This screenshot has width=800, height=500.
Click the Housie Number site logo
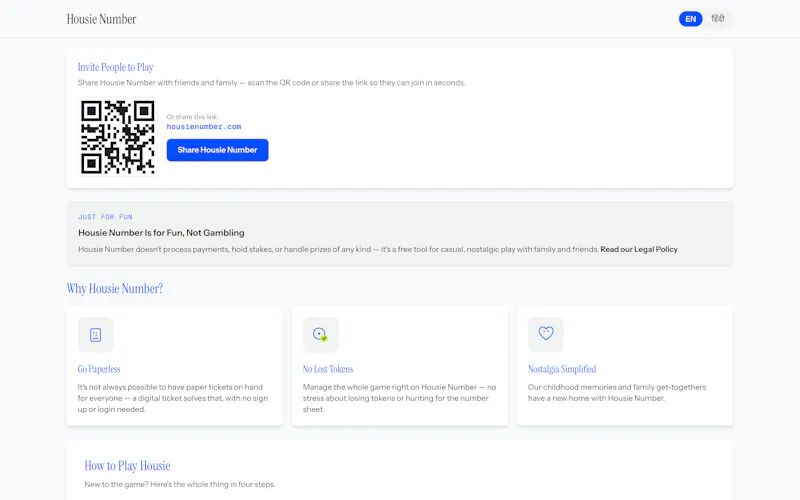[x=102, y=19]
